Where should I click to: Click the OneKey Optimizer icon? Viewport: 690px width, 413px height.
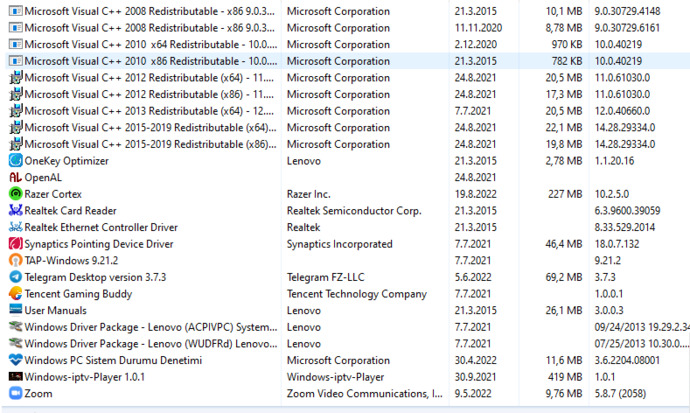pos(15,161)
